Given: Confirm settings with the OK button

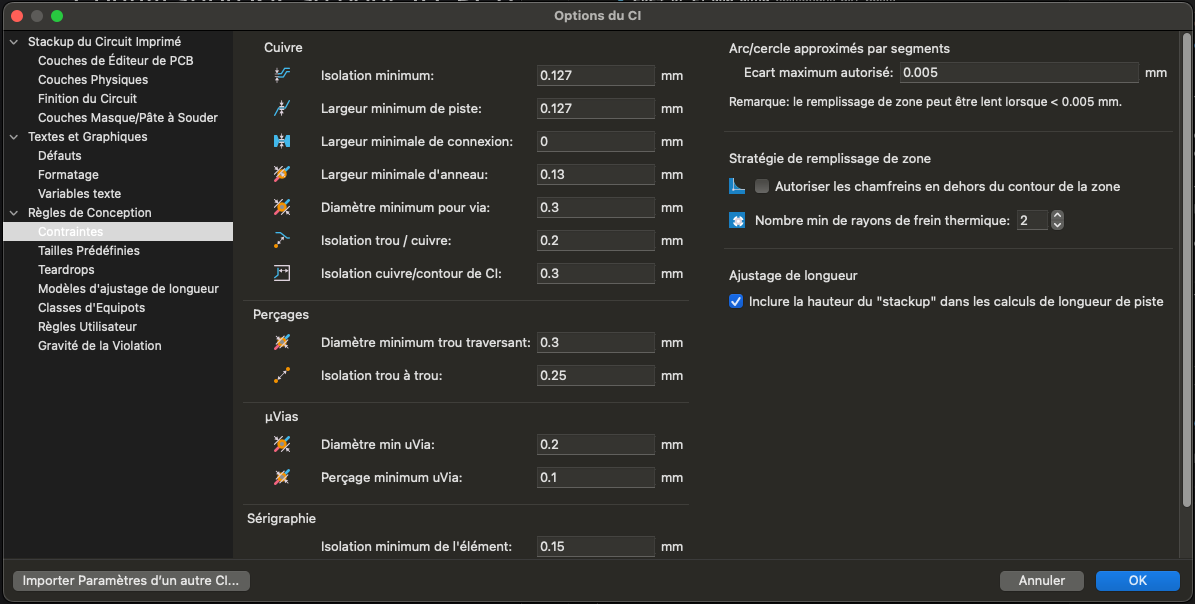Looking at the screenshot, I should point(1138,580).
